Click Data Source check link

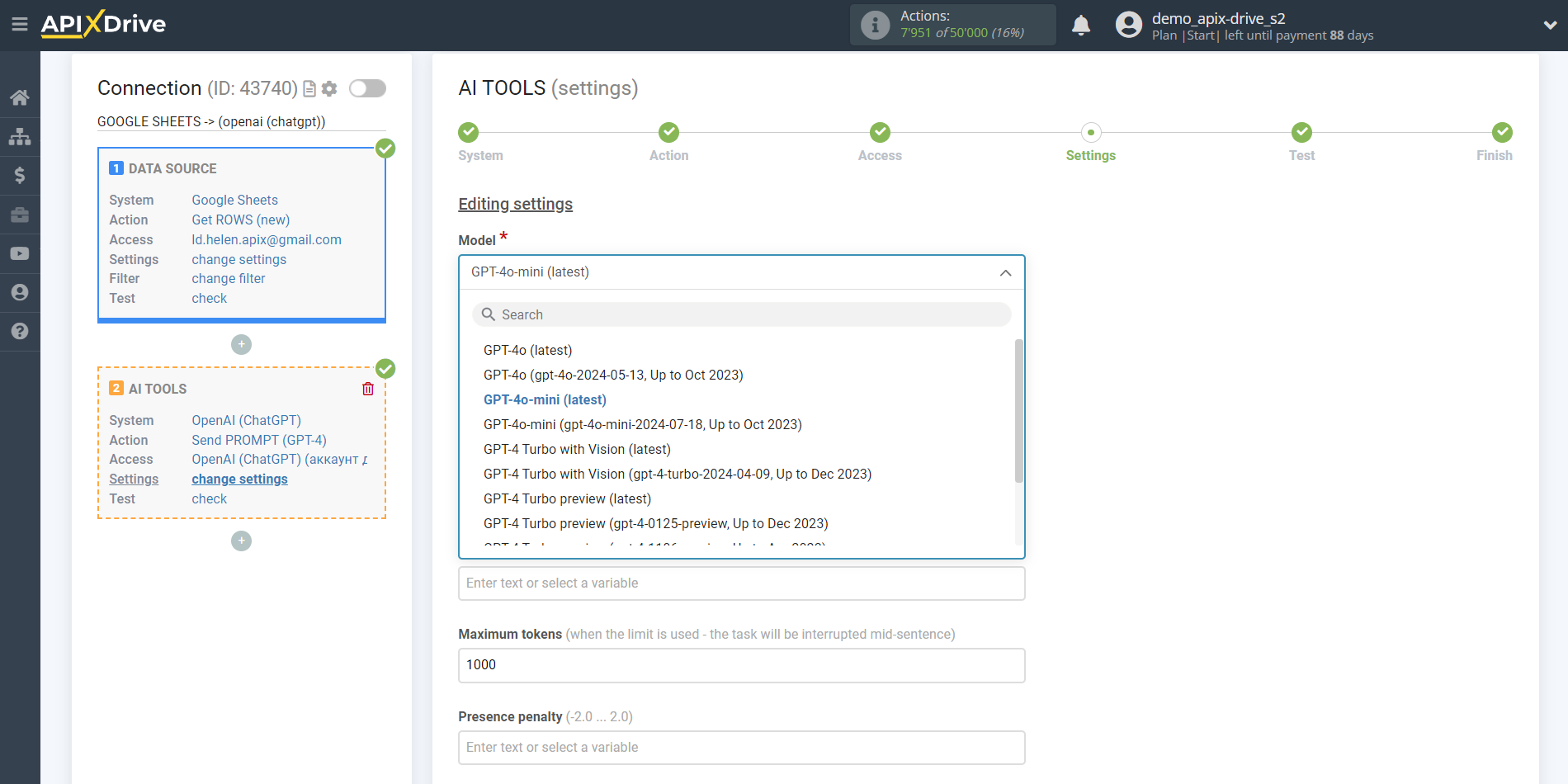tap(209, 299)
